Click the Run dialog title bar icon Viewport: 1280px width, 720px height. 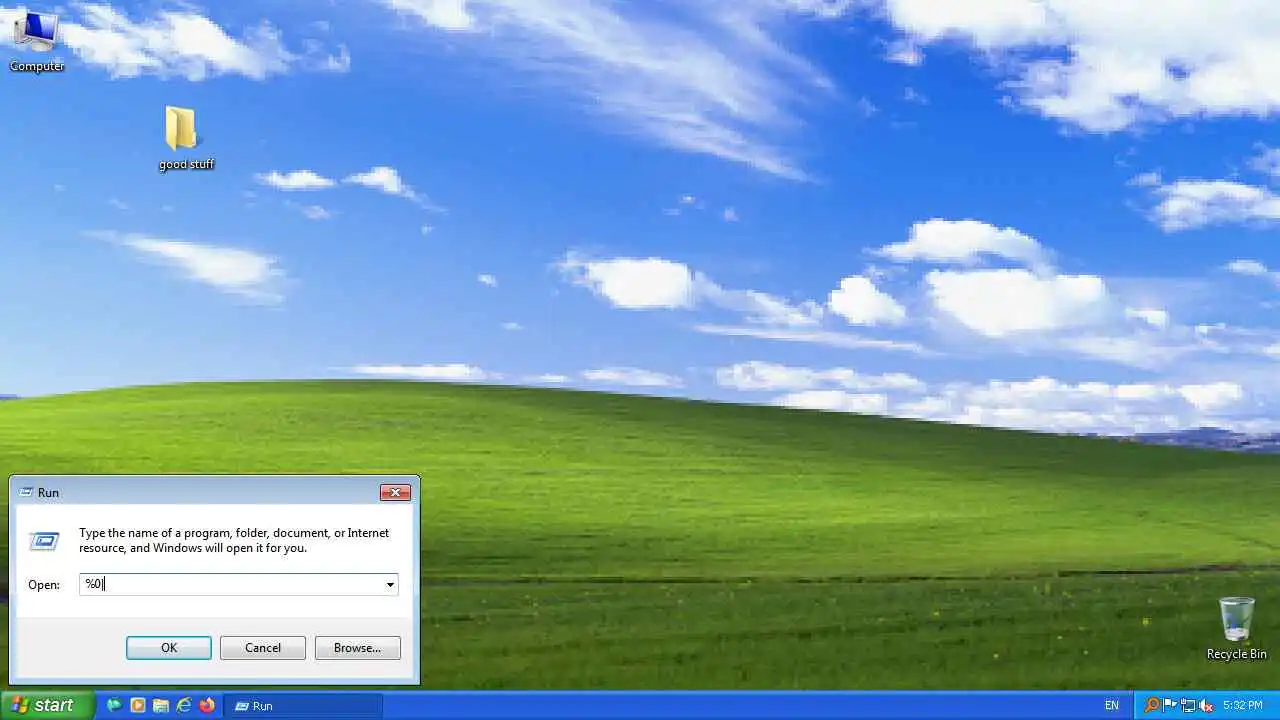point(26,492)
